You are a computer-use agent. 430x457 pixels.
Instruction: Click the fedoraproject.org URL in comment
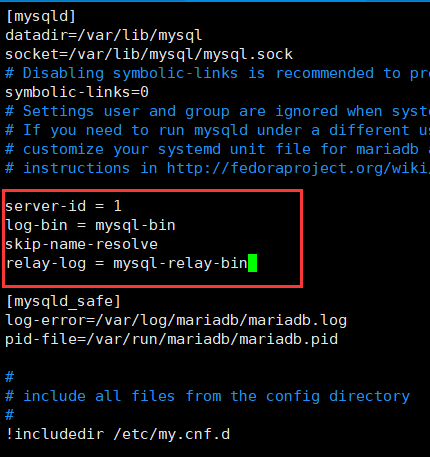tap(298, 168)
